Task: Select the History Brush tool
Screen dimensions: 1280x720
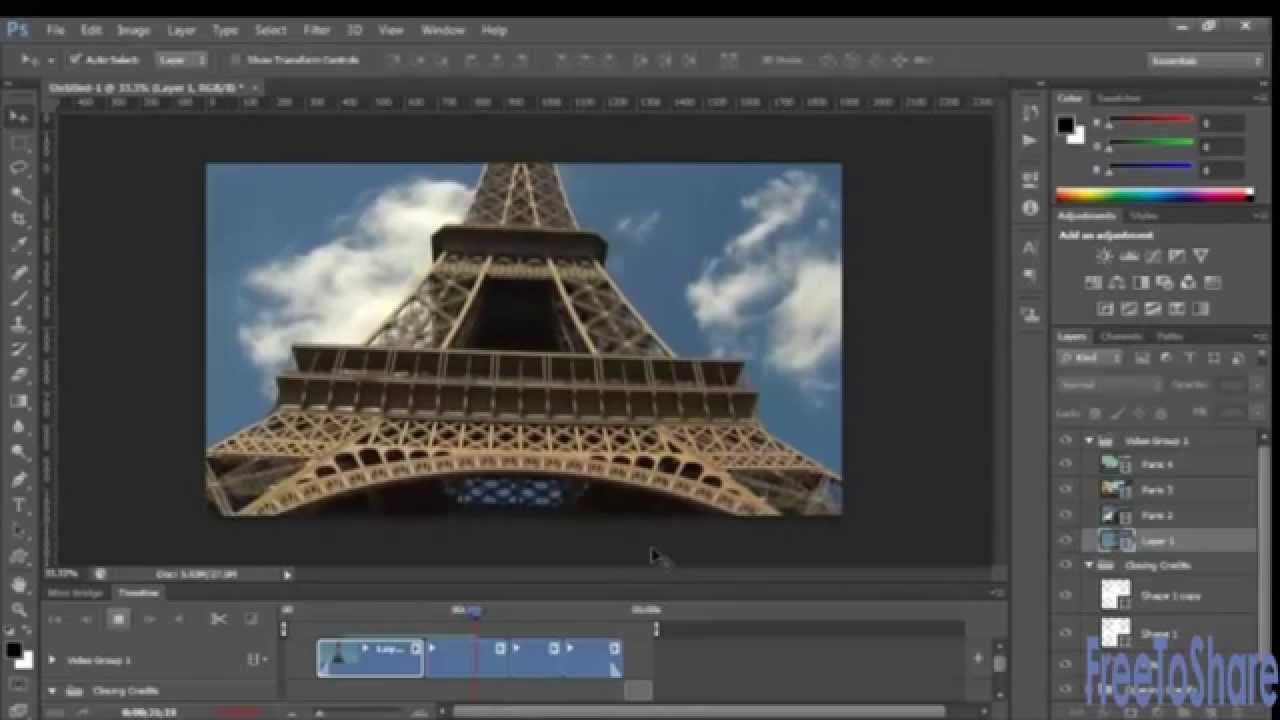Action: pyautogui.click(x=19, y=350)
